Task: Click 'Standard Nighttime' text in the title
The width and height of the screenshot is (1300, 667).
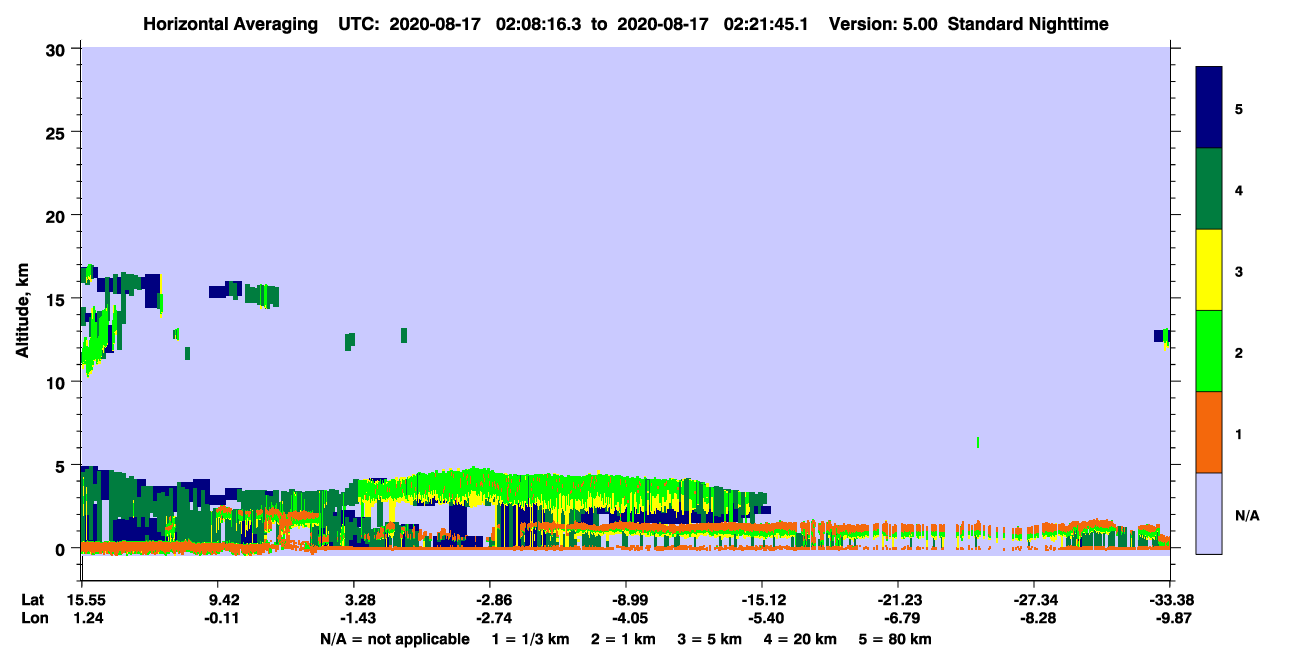Action: click(1028, 24)
